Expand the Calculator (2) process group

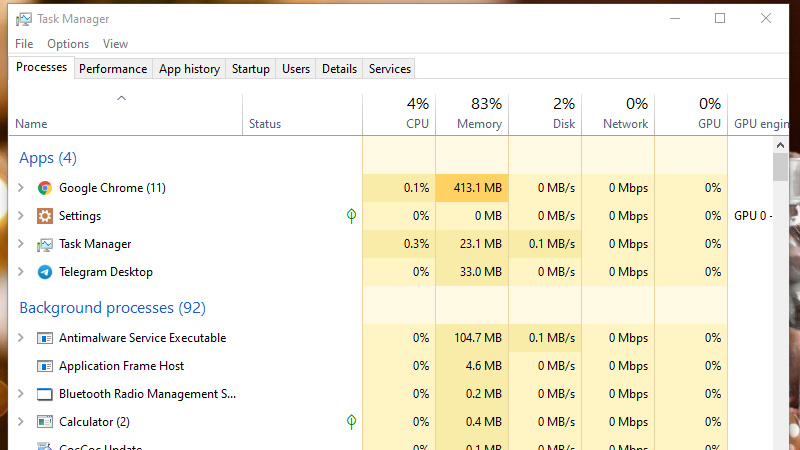(x=21, y=422)
